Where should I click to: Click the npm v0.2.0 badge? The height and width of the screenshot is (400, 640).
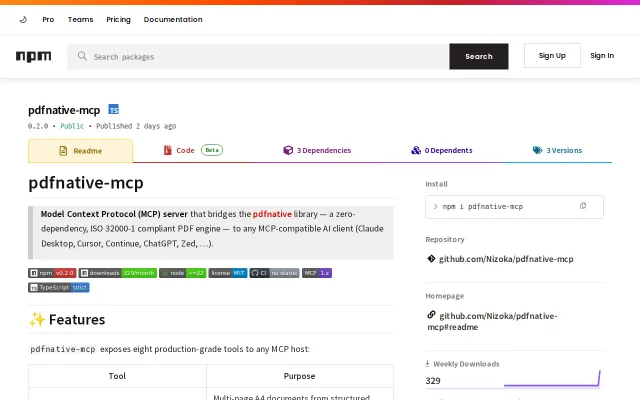52,273
